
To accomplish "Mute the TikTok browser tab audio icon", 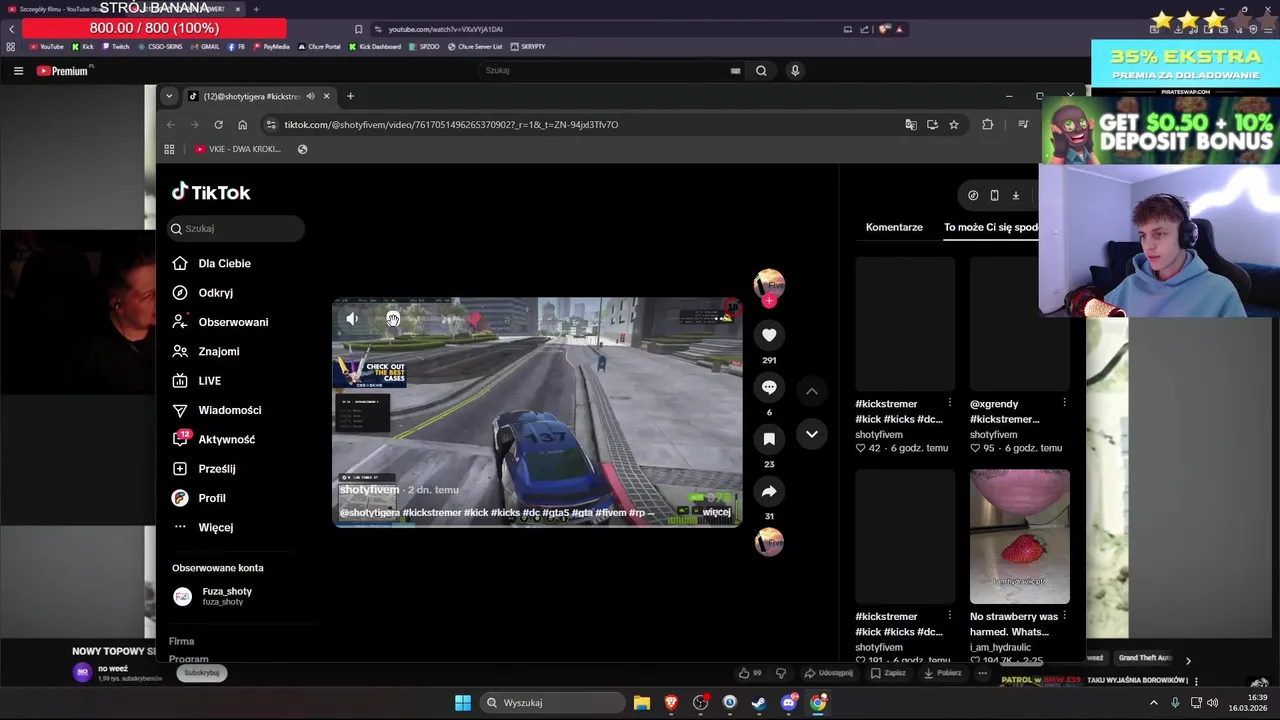I will 310,96.
